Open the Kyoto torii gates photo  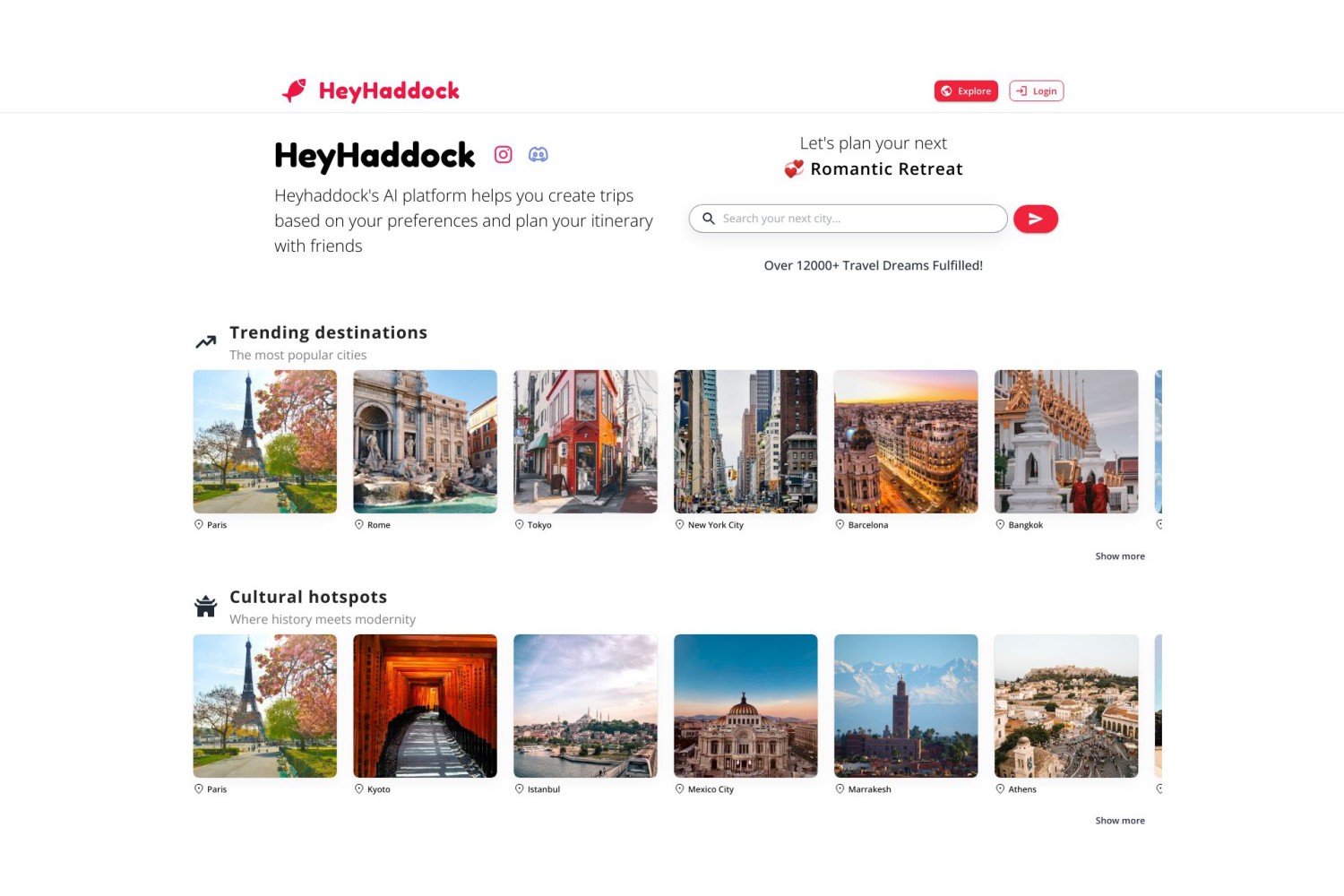pos(426,706)
